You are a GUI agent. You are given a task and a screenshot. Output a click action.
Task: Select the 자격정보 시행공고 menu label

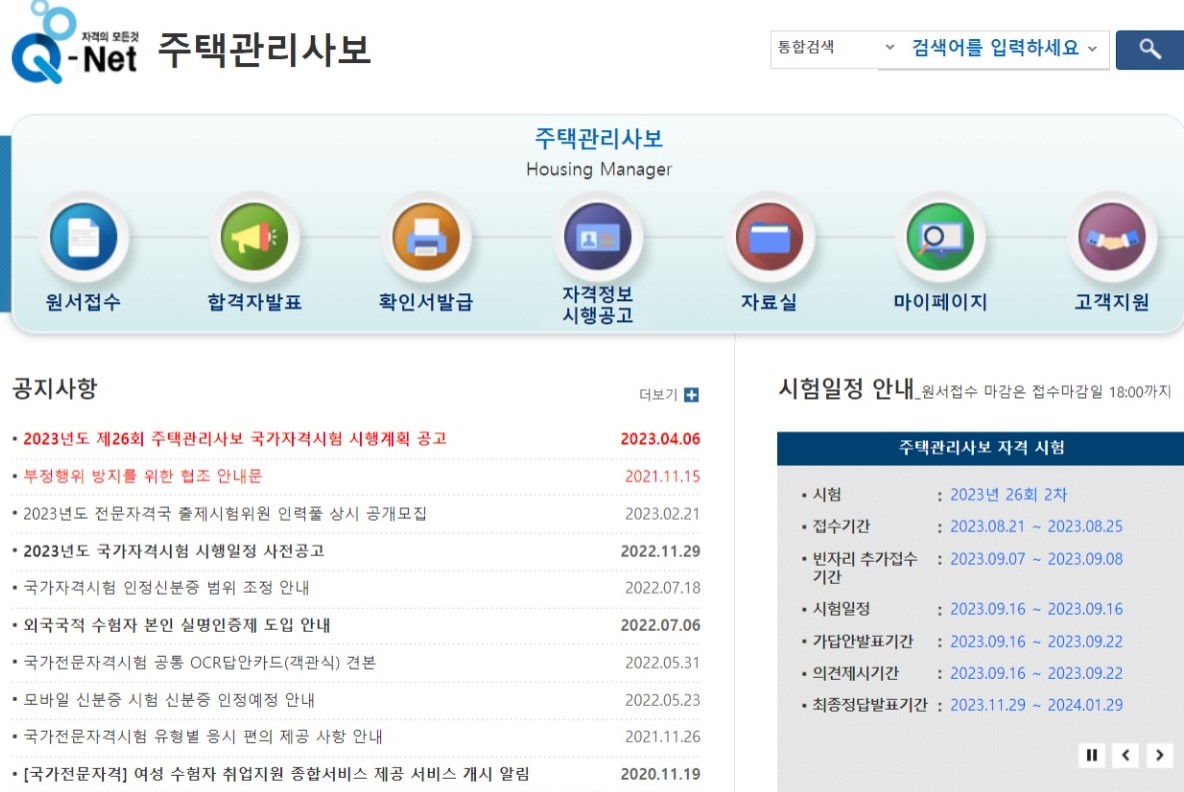pos(597,305)
